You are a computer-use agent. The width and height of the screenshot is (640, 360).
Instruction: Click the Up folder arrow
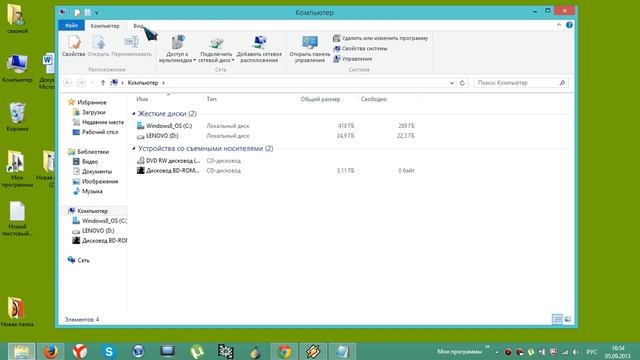coord(103,83)
